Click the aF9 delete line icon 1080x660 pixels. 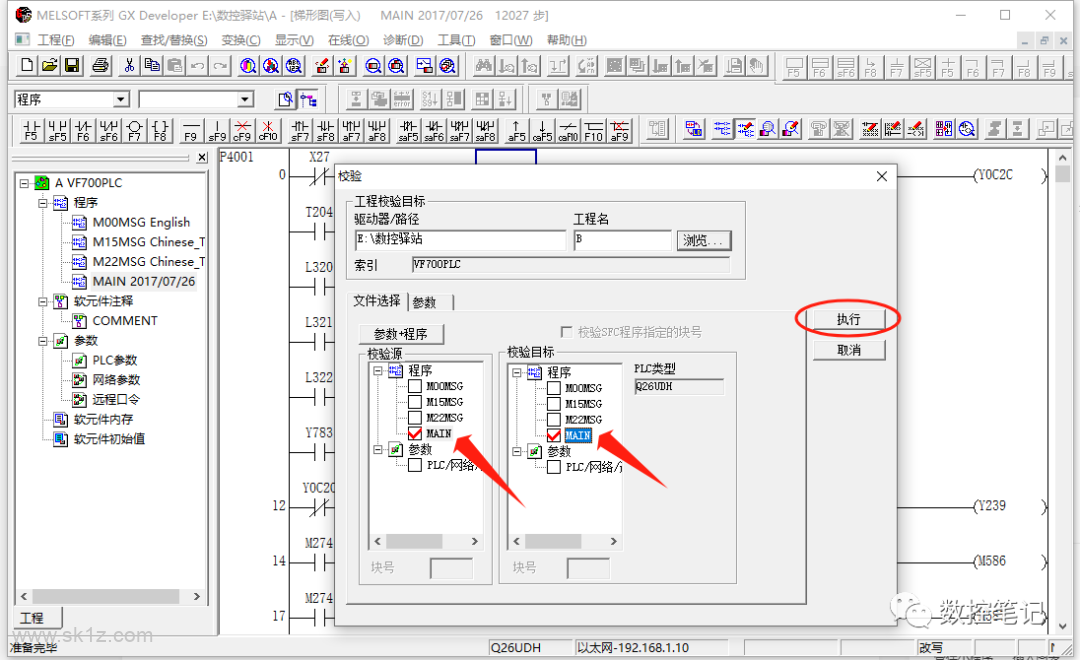pos(619,130)
